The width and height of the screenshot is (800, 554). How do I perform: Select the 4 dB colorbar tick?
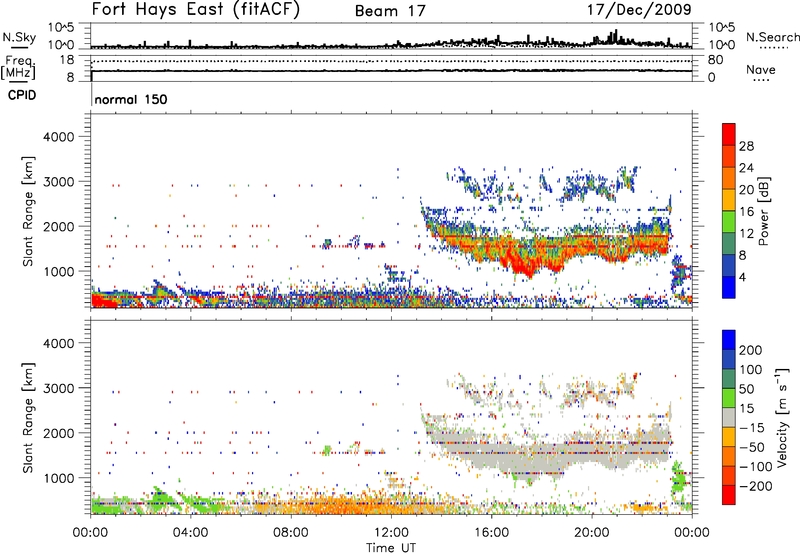click(x=742, y=278)
